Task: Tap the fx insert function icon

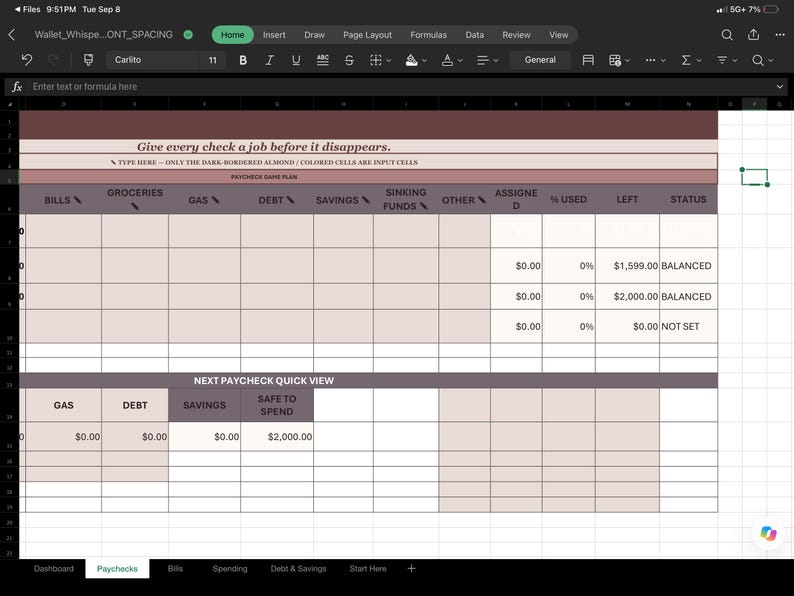Action: click(x=17, y=87)
